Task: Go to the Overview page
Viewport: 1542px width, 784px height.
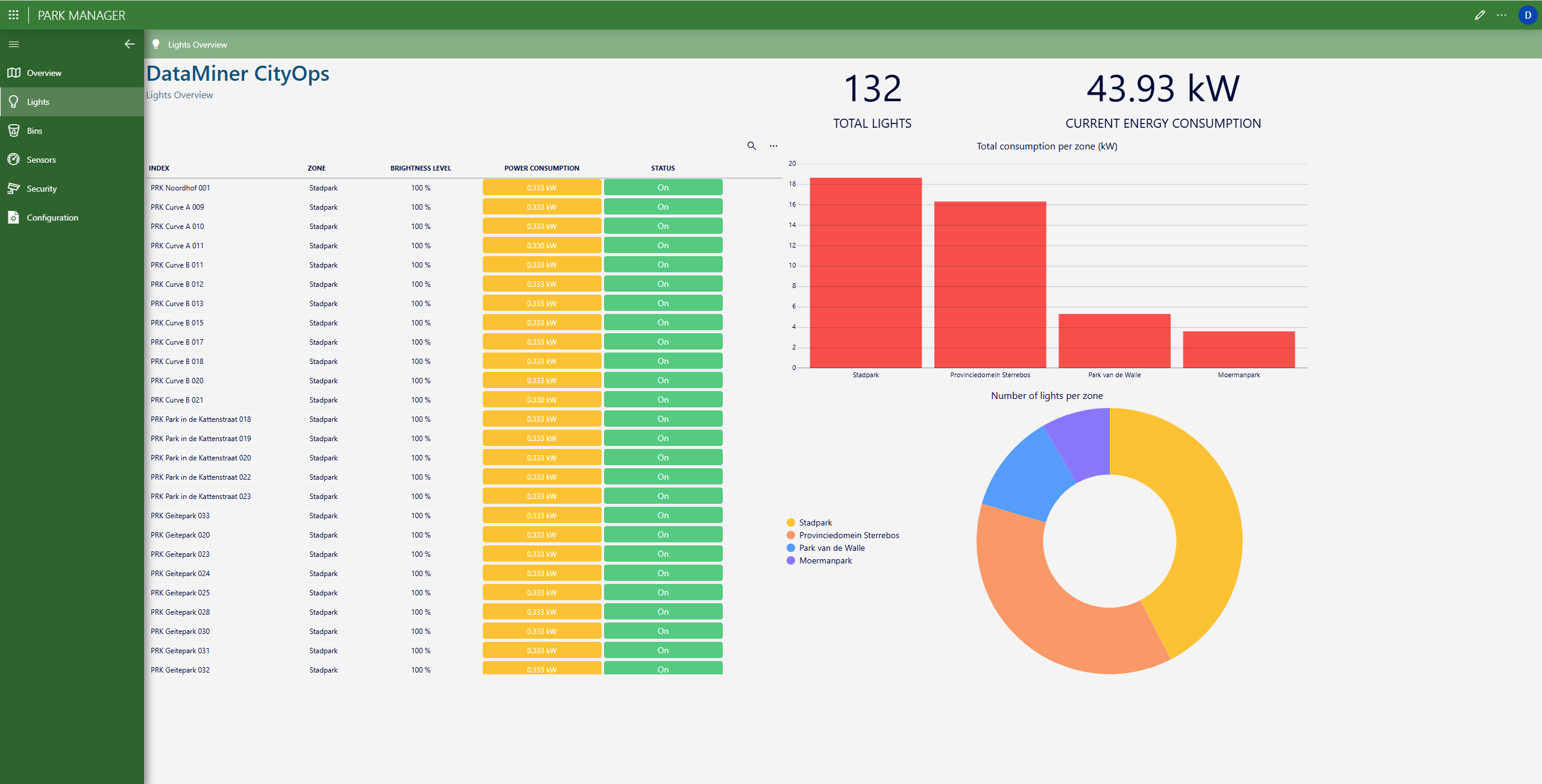Action: tap(44, 73)
